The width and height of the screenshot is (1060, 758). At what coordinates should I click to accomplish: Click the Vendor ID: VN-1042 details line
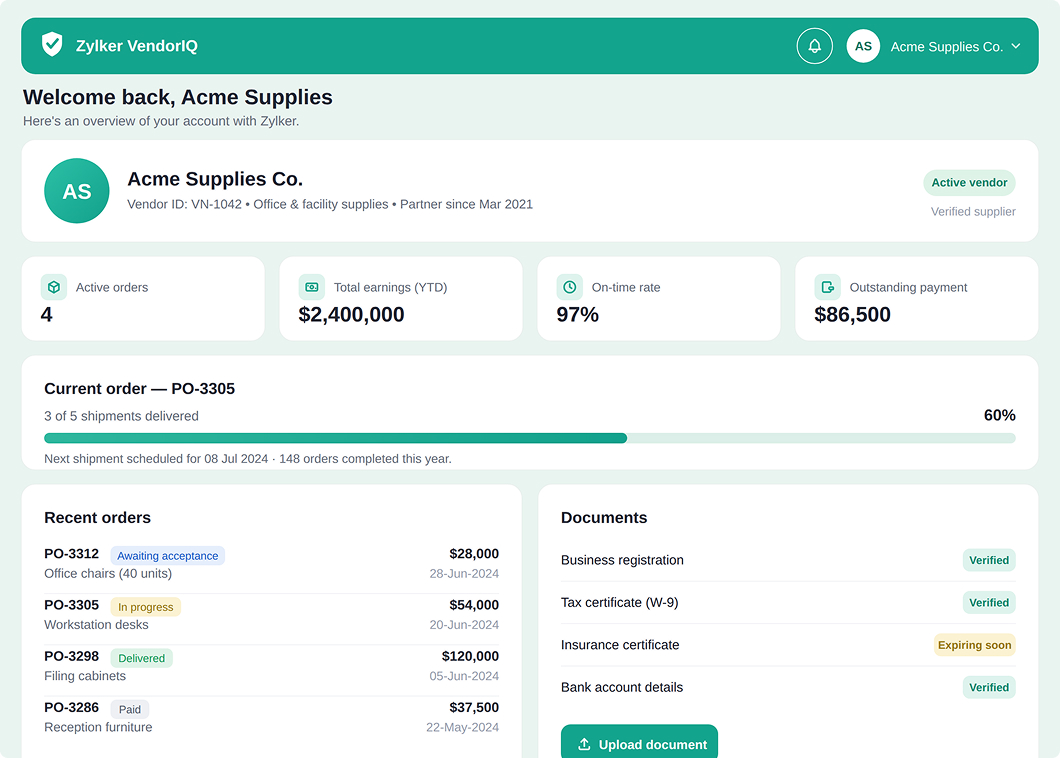coord(330,204)
